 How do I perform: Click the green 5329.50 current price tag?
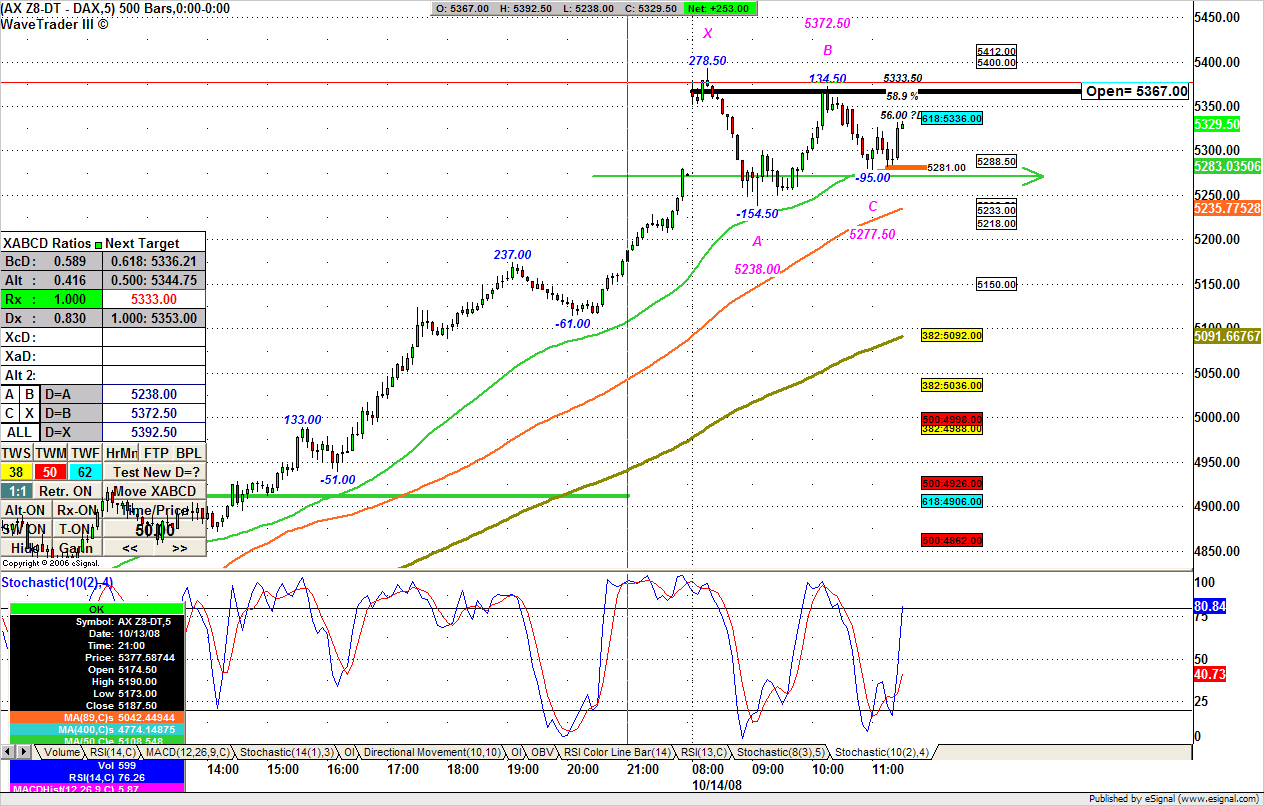coord(1217,124)
